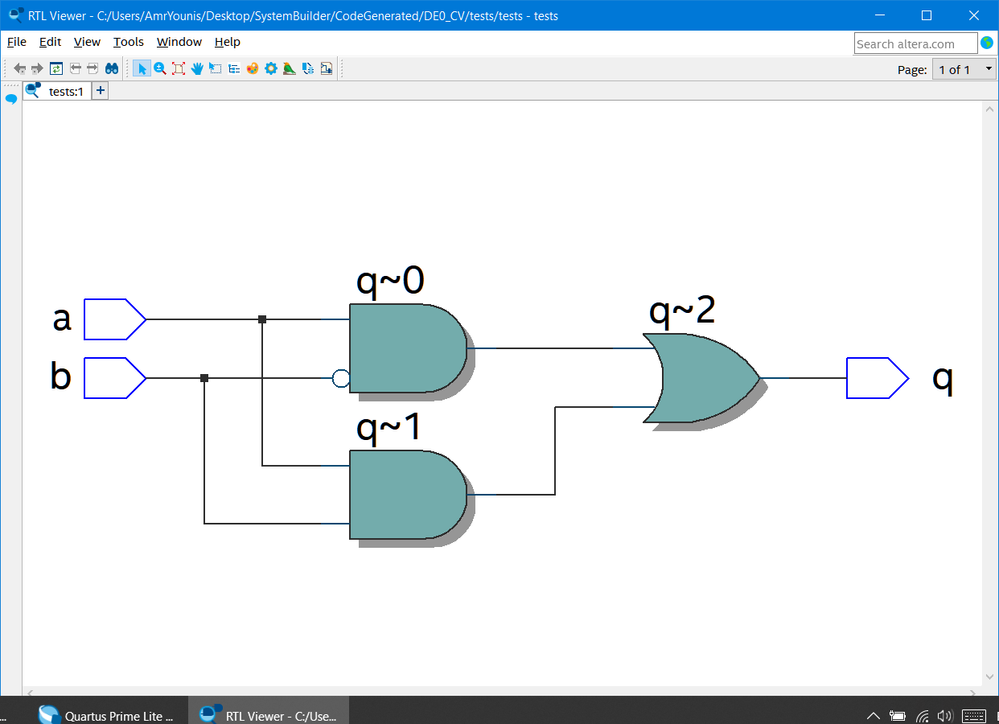Click the Search altera.com input field
Image resolution: width=999 pixels, height=724 pixels.
click(915, 43)
